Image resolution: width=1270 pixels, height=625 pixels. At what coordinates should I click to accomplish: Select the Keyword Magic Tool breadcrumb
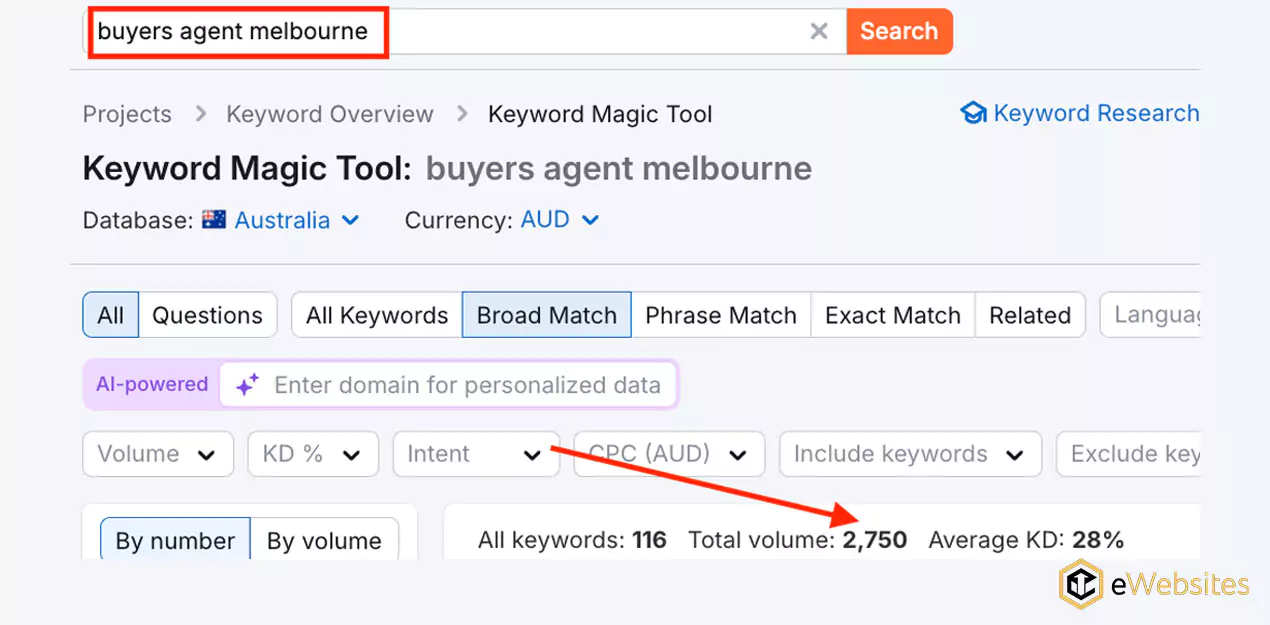pyautogui.click(x=600, y=114)
